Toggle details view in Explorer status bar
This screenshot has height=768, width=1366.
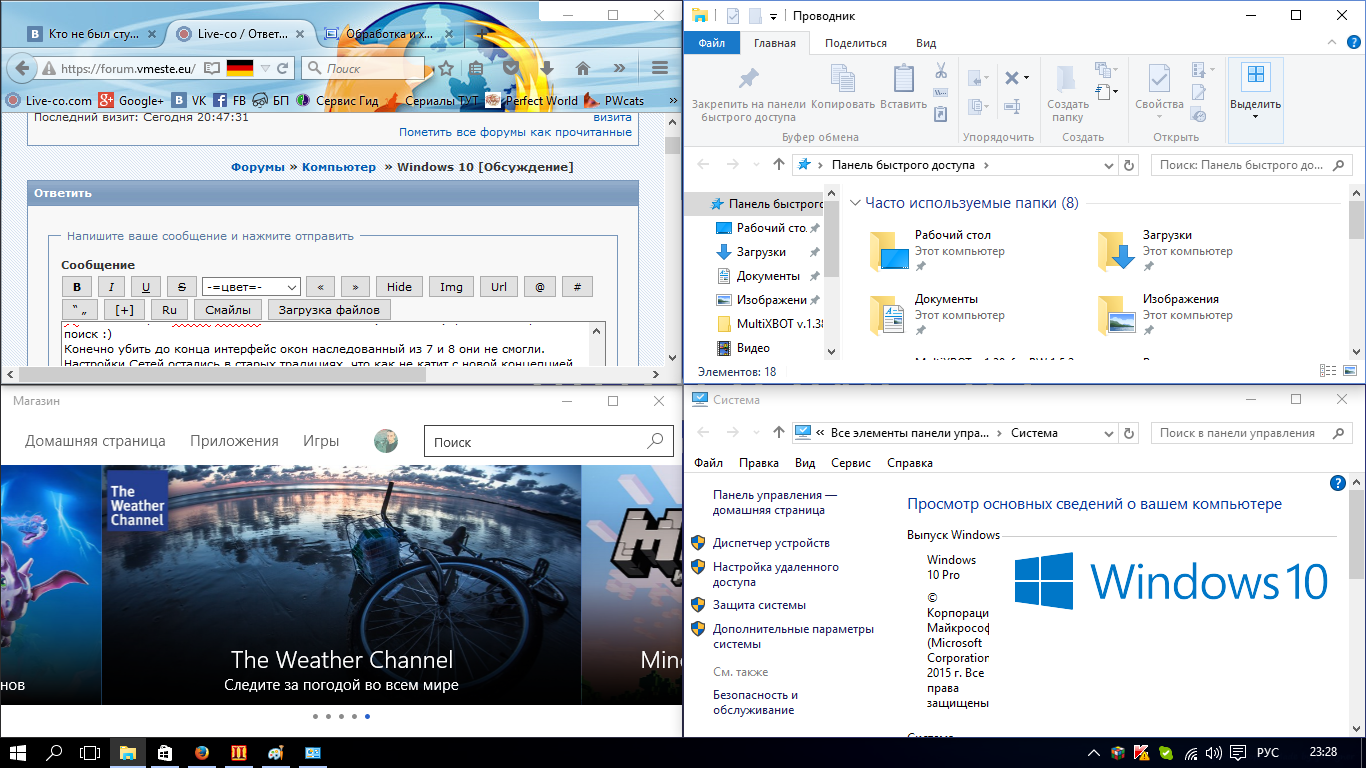(x=1328, y=371)
